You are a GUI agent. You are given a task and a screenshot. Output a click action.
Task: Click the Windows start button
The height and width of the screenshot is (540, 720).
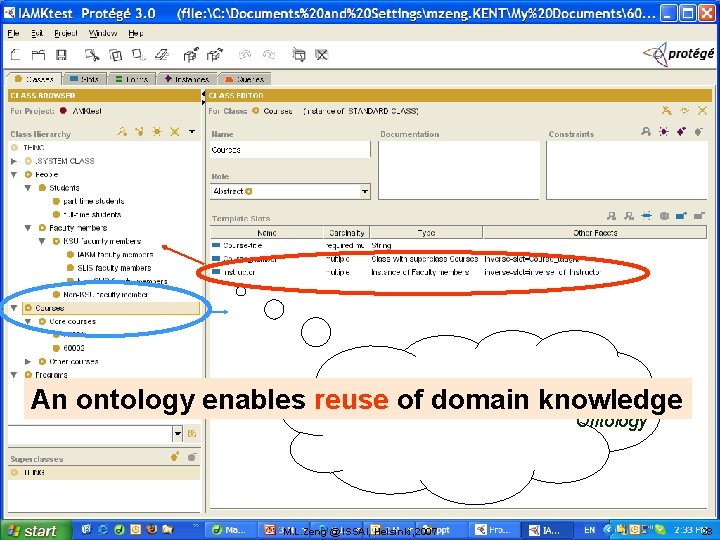(35, 531)
